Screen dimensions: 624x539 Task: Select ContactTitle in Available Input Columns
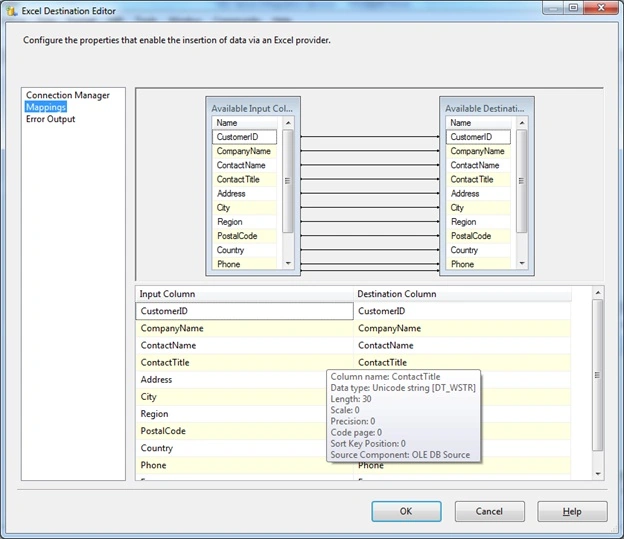coord(244,180)
